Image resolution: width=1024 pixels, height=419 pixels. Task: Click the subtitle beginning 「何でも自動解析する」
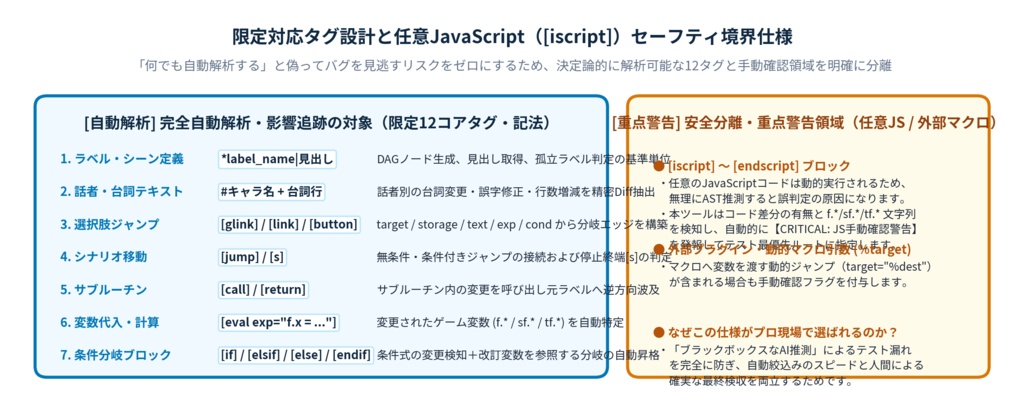tap(512, 66)
